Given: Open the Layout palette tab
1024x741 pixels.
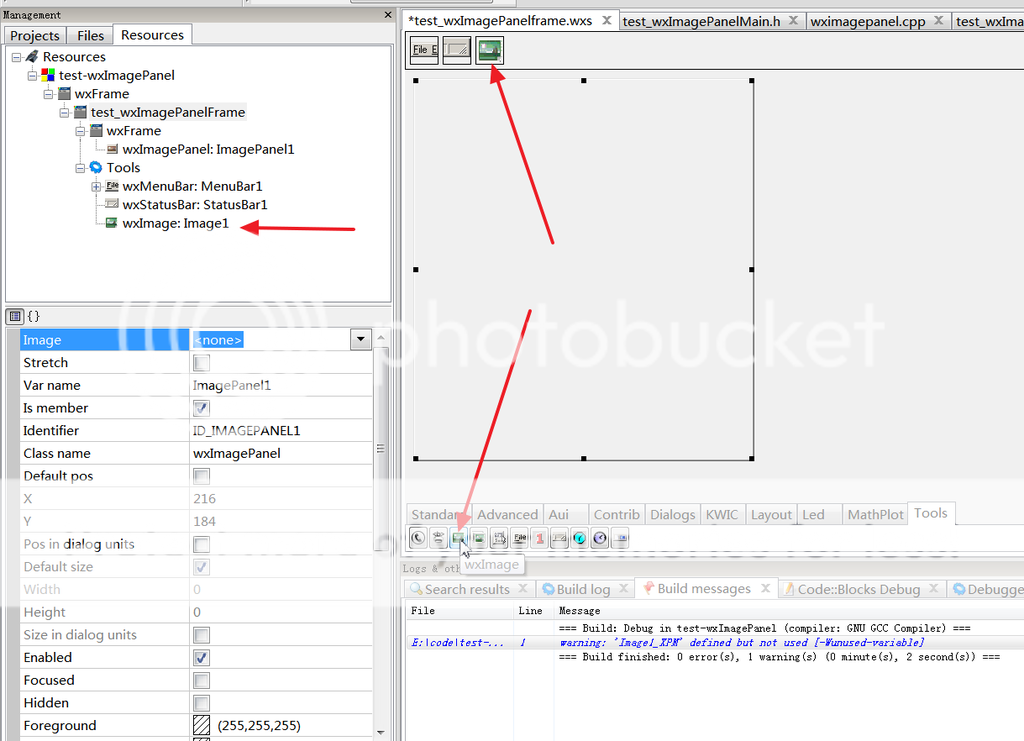Looking at the screenshot, I should click(771, 514).
